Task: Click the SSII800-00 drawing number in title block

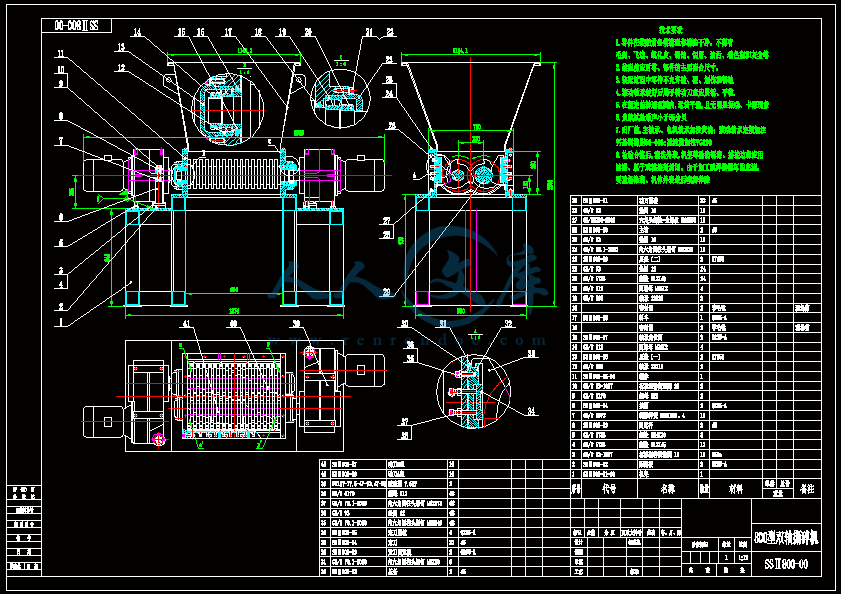Action: [x=786, y=564]
